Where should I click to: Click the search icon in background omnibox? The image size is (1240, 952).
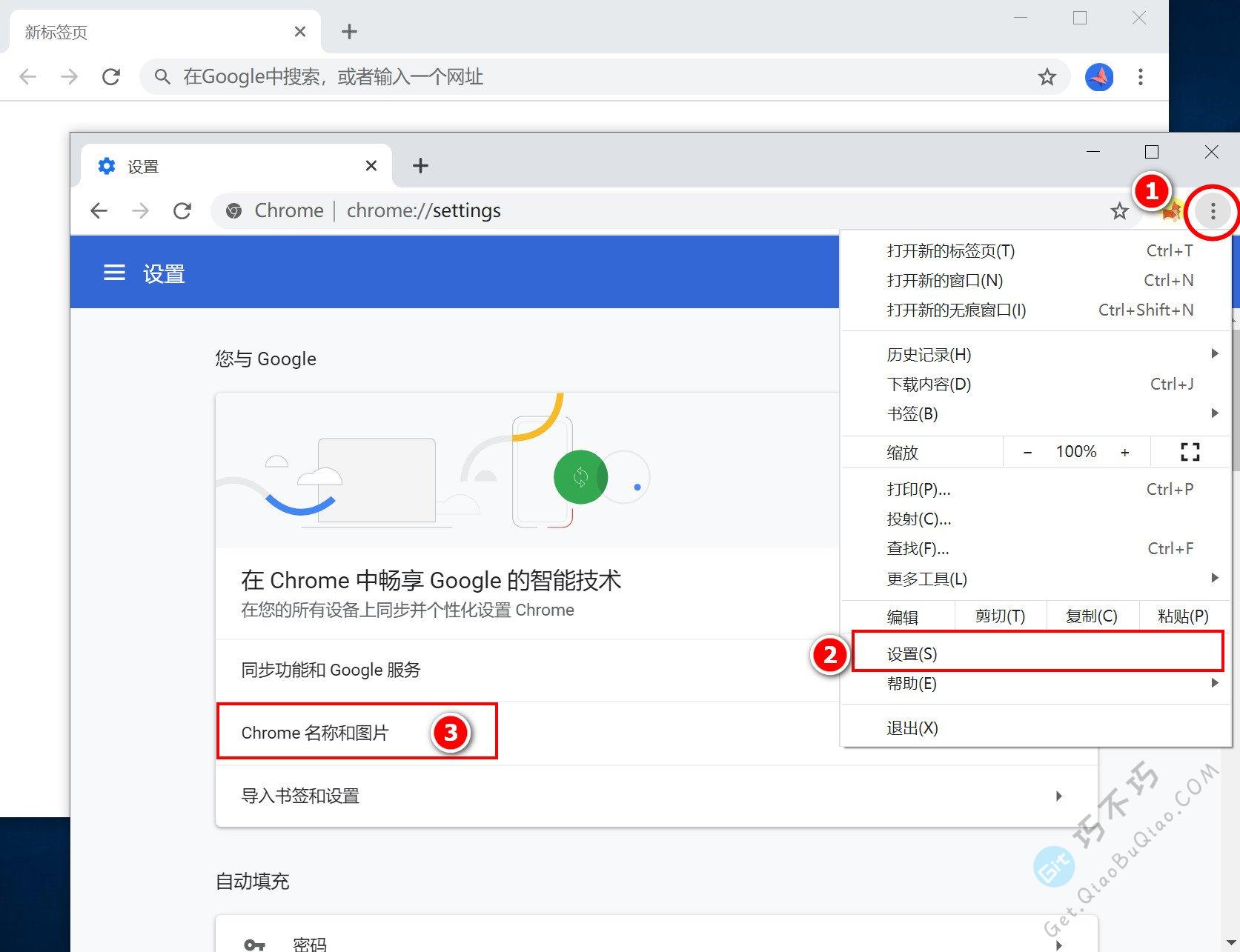coord(162,76)
